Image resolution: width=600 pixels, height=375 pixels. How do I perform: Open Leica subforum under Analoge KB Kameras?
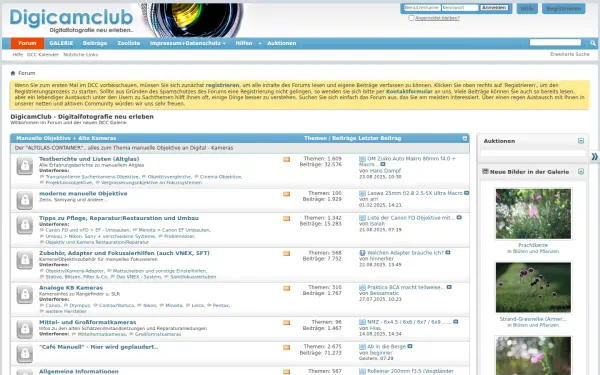(x=197, y=305)
